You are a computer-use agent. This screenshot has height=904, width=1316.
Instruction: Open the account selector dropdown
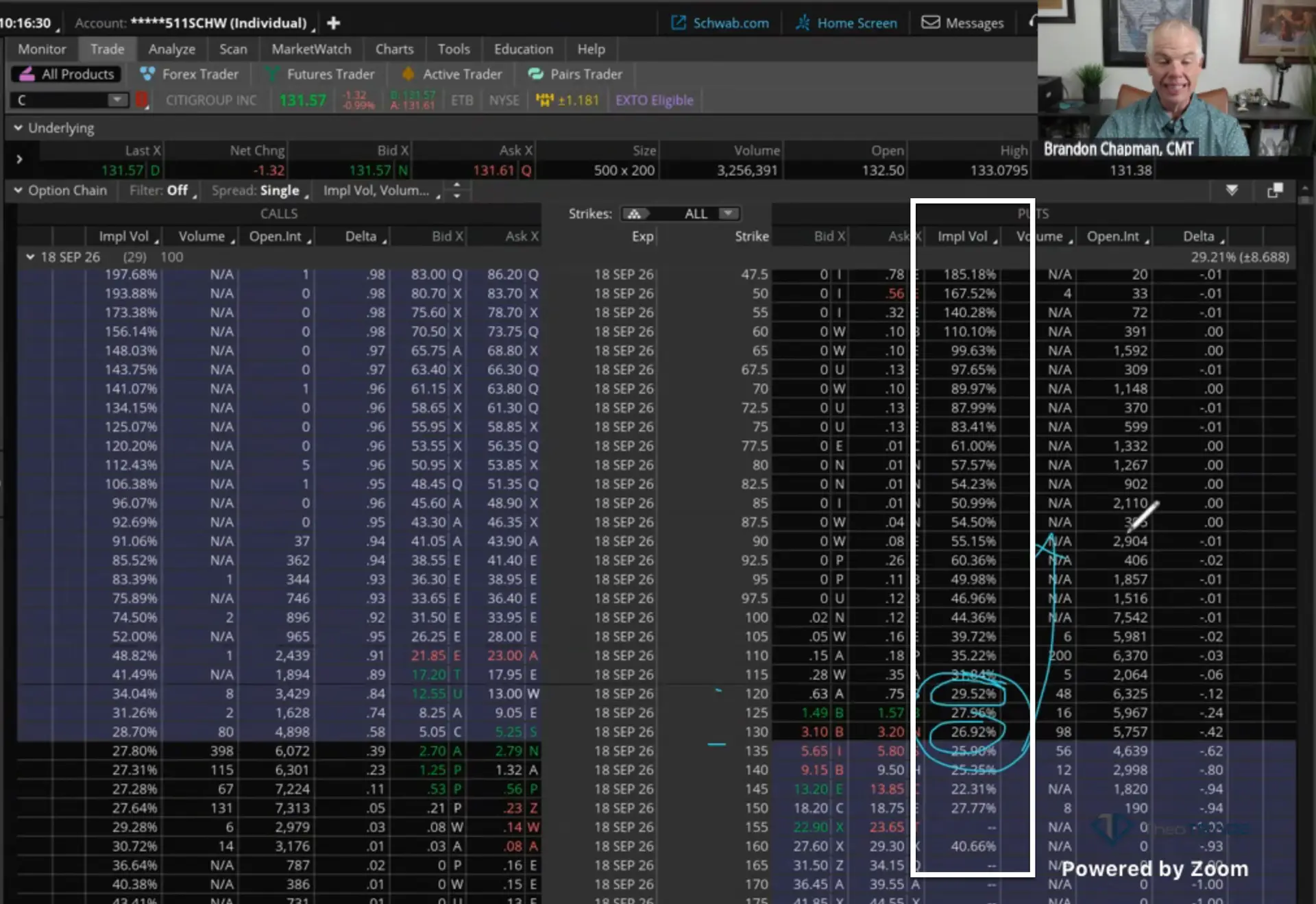(313, 28)
